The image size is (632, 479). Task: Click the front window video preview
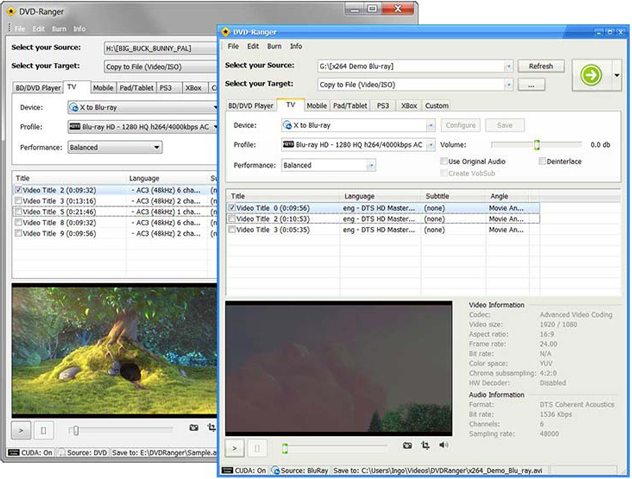point(339,368)
